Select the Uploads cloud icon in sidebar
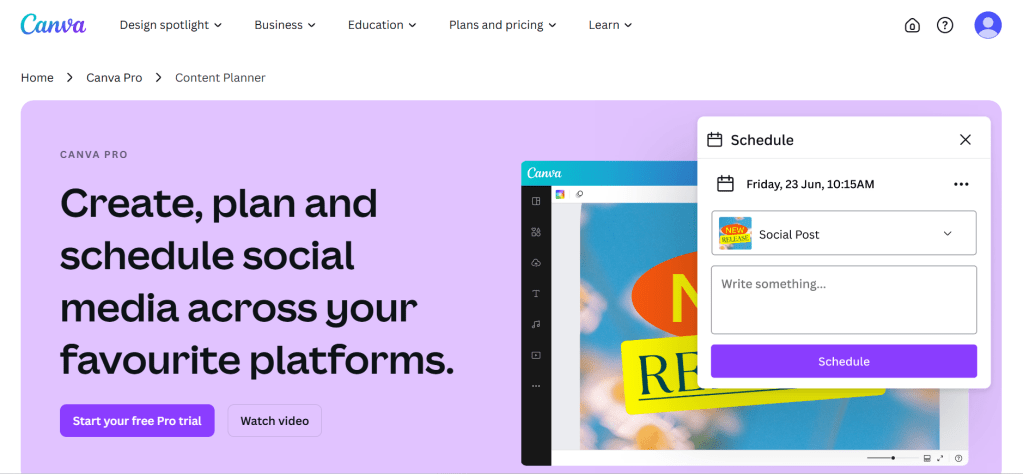Viewport: 1023px width, 474px height. pos(536,263)
